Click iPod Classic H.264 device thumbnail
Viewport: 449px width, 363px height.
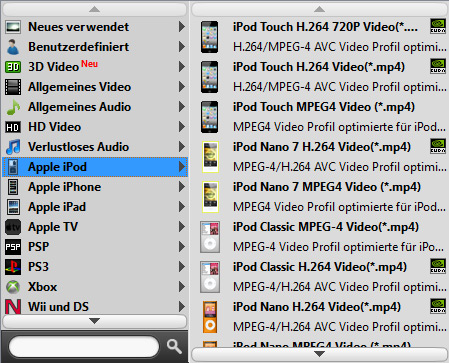[210, 277]
